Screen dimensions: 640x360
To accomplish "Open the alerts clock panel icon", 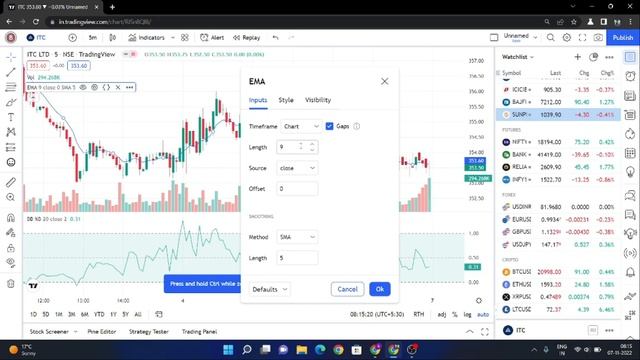I will (x=630, y=76).
